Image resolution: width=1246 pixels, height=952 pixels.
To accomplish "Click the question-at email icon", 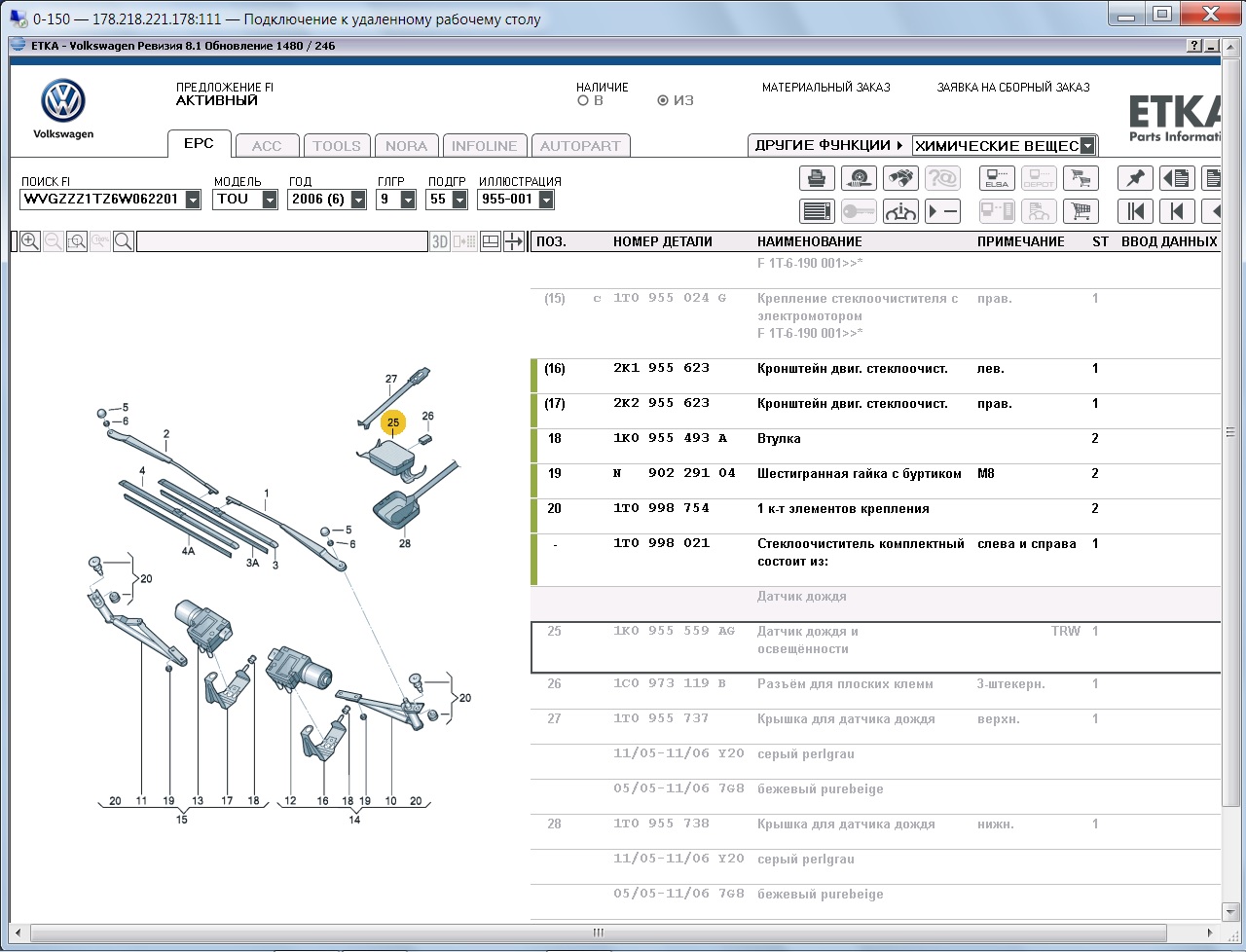I will (942, 178).
